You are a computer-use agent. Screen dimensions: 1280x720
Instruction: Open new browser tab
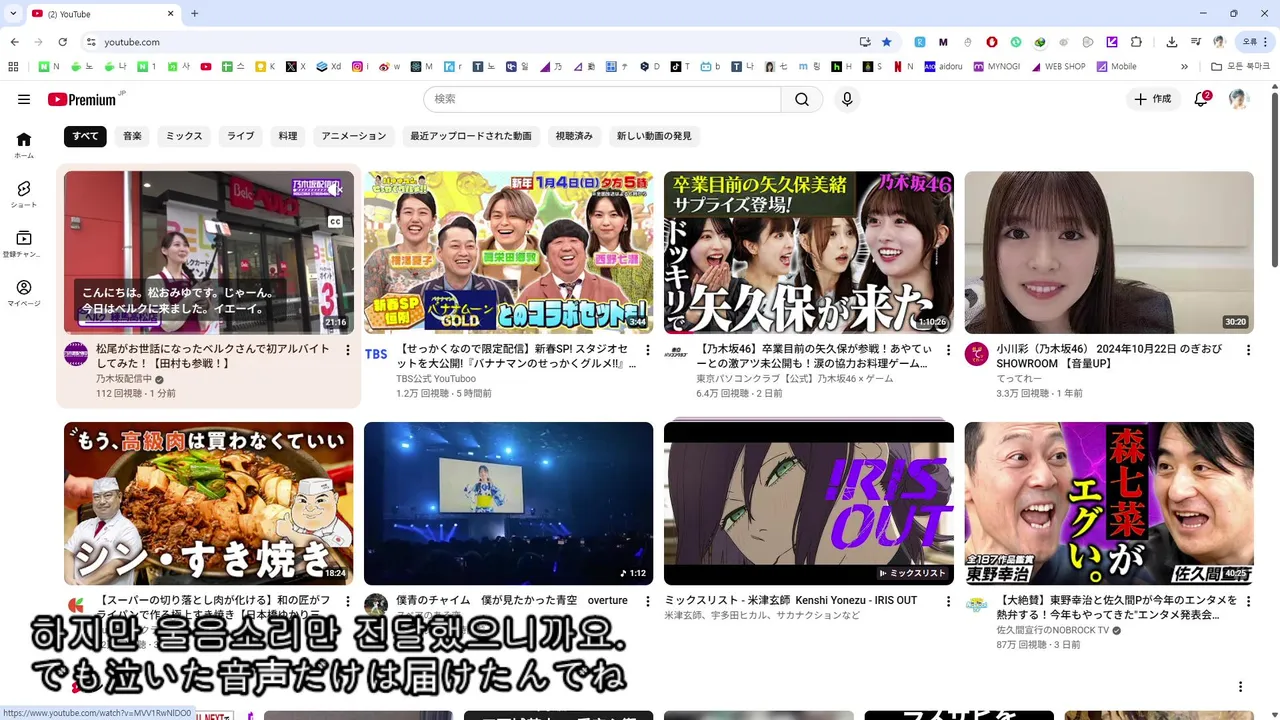[x=195, y=13]
